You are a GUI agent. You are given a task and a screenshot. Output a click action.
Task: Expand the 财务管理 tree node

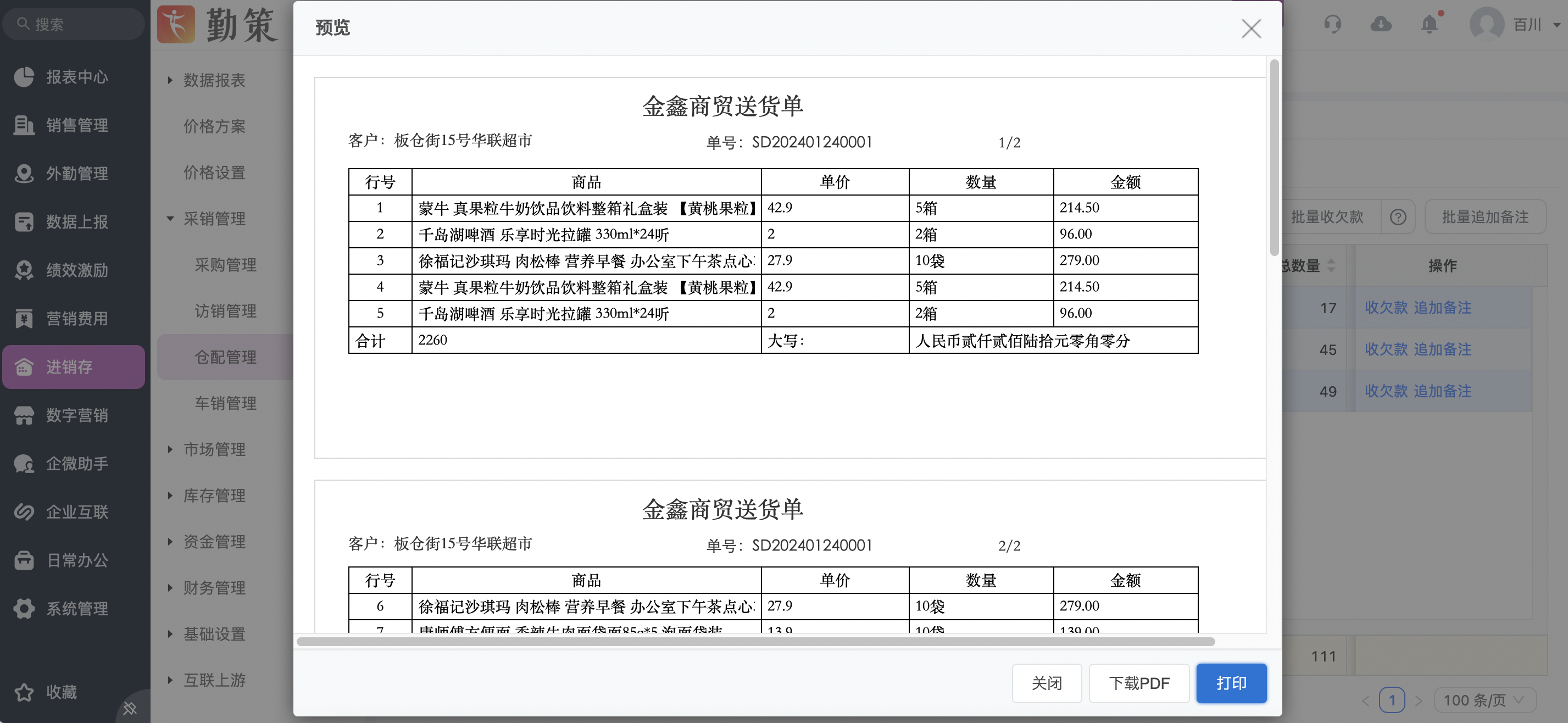pos(170,587)
